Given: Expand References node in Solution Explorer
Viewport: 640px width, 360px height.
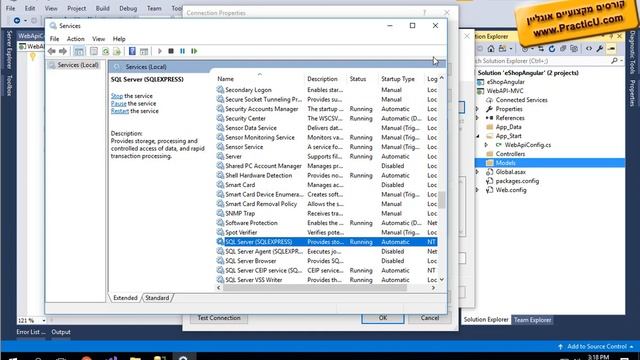Looking at the screenshot, I should point(477,118).
